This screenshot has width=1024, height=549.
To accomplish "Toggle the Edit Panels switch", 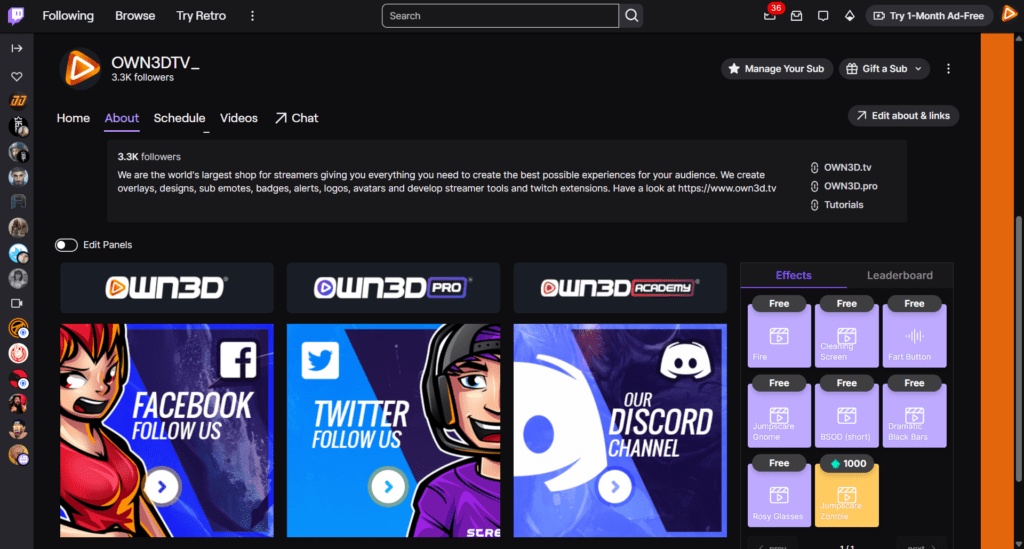I will (67, 245).
